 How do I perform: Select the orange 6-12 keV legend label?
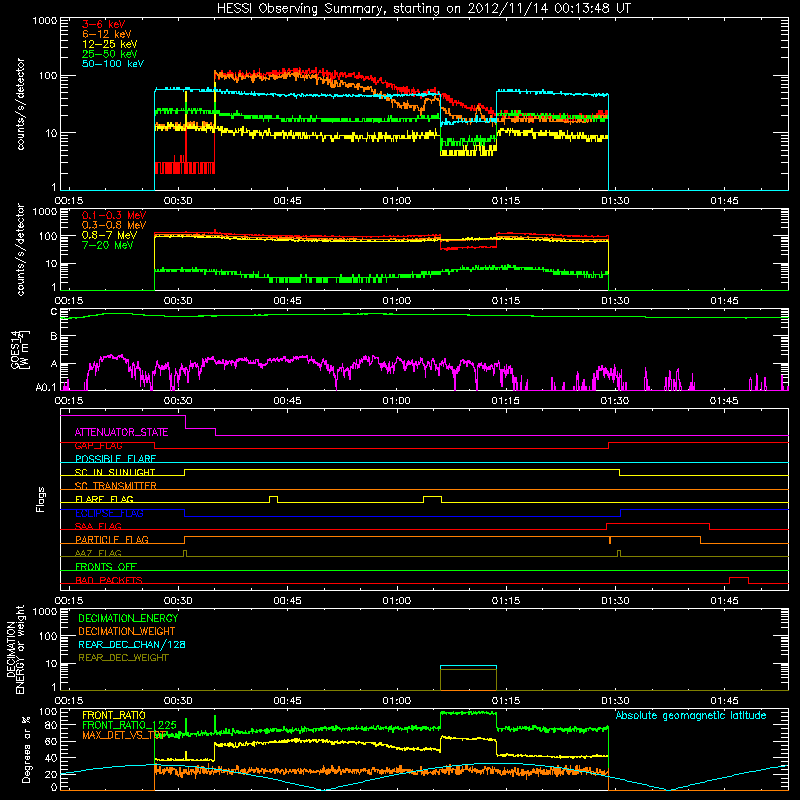107,34
